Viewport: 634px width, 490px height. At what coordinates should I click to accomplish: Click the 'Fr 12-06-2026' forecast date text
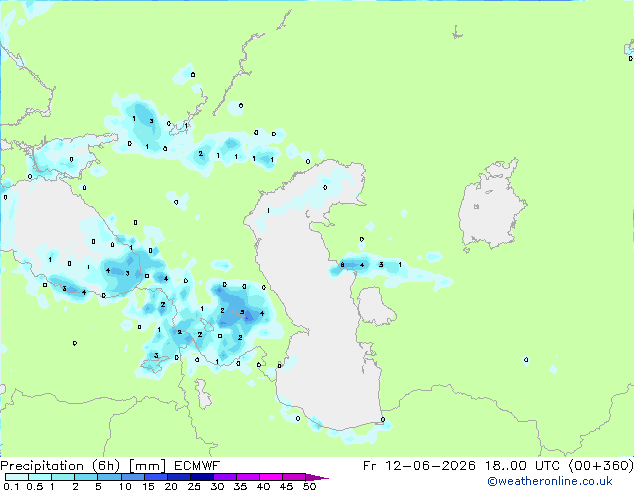[419, 466]
